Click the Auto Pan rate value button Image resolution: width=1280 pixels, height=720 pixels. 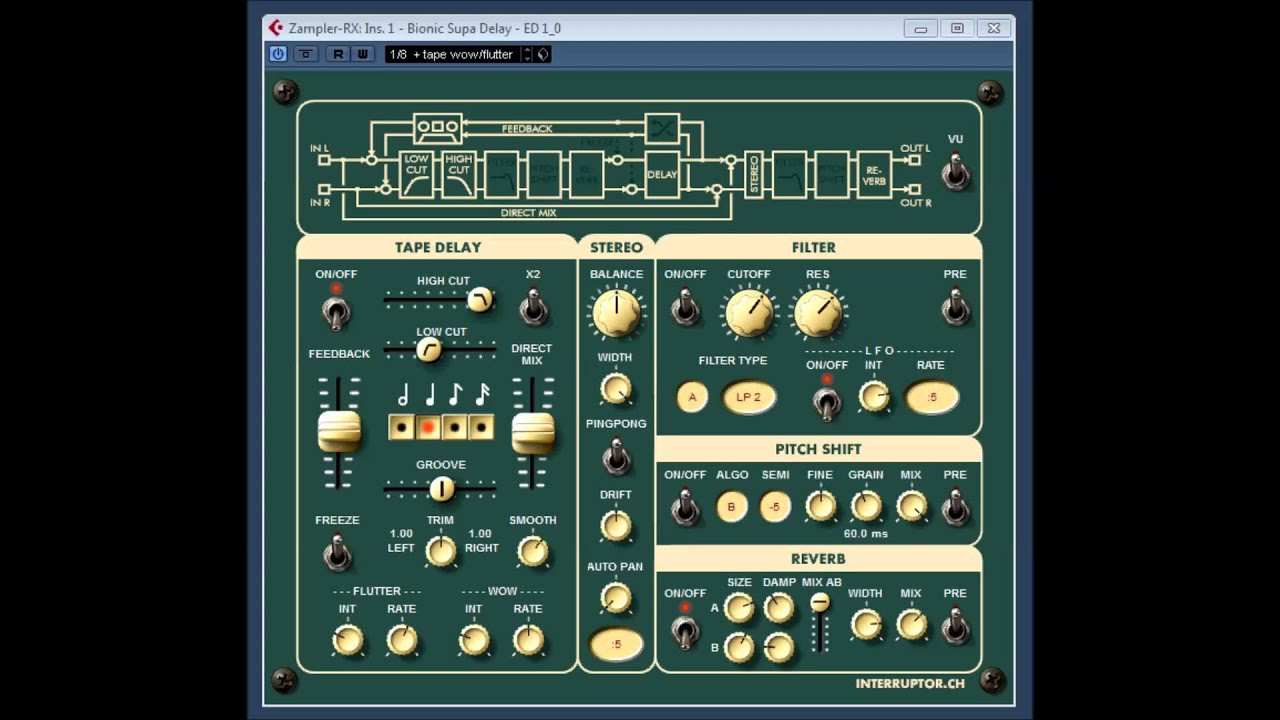coord(616,645)
